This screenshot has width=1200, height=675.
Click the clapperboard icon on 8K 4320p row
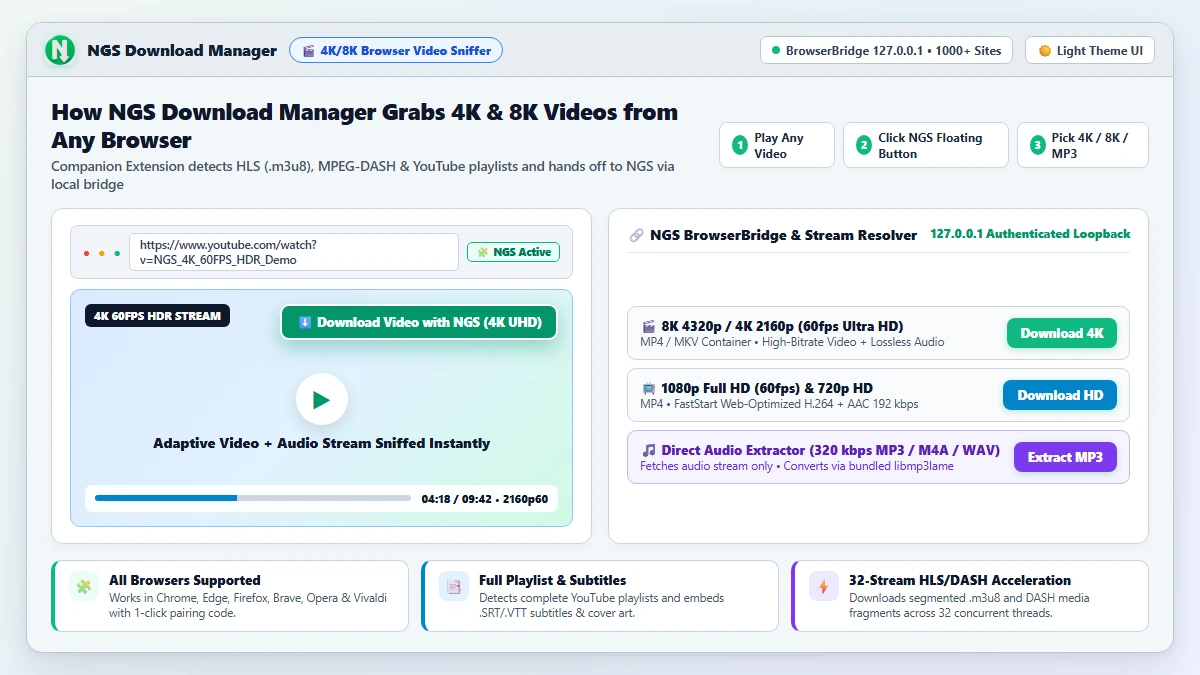pyautogui.click(x=648, y=326)
